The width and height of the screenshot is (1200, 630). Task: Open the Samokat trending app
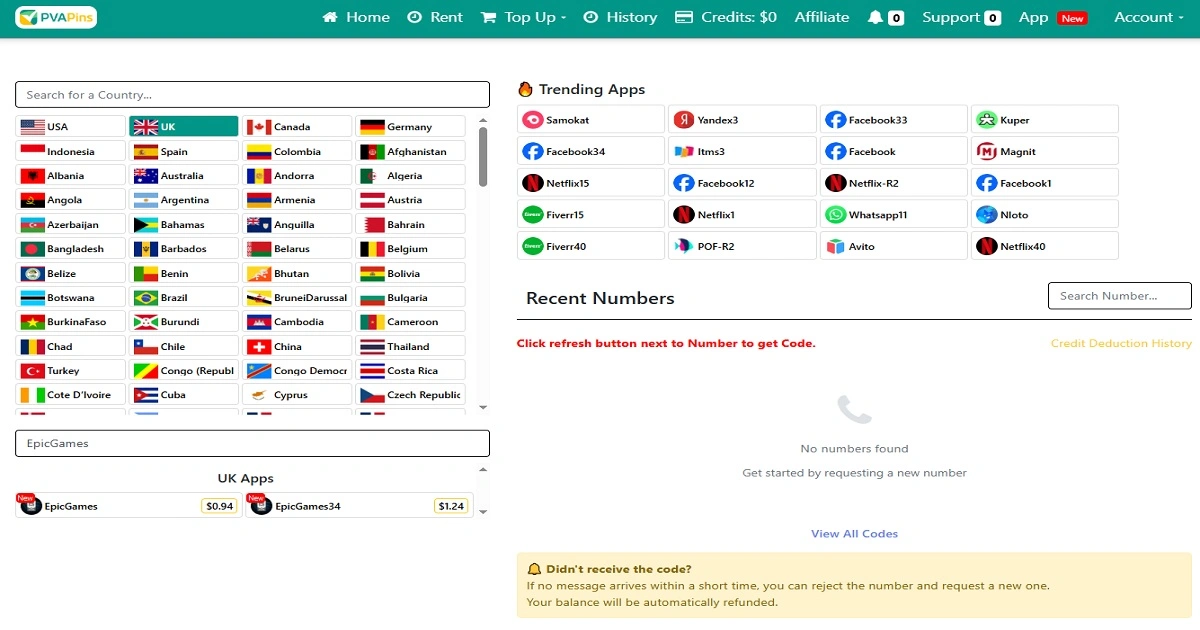[x=591, y=119]
